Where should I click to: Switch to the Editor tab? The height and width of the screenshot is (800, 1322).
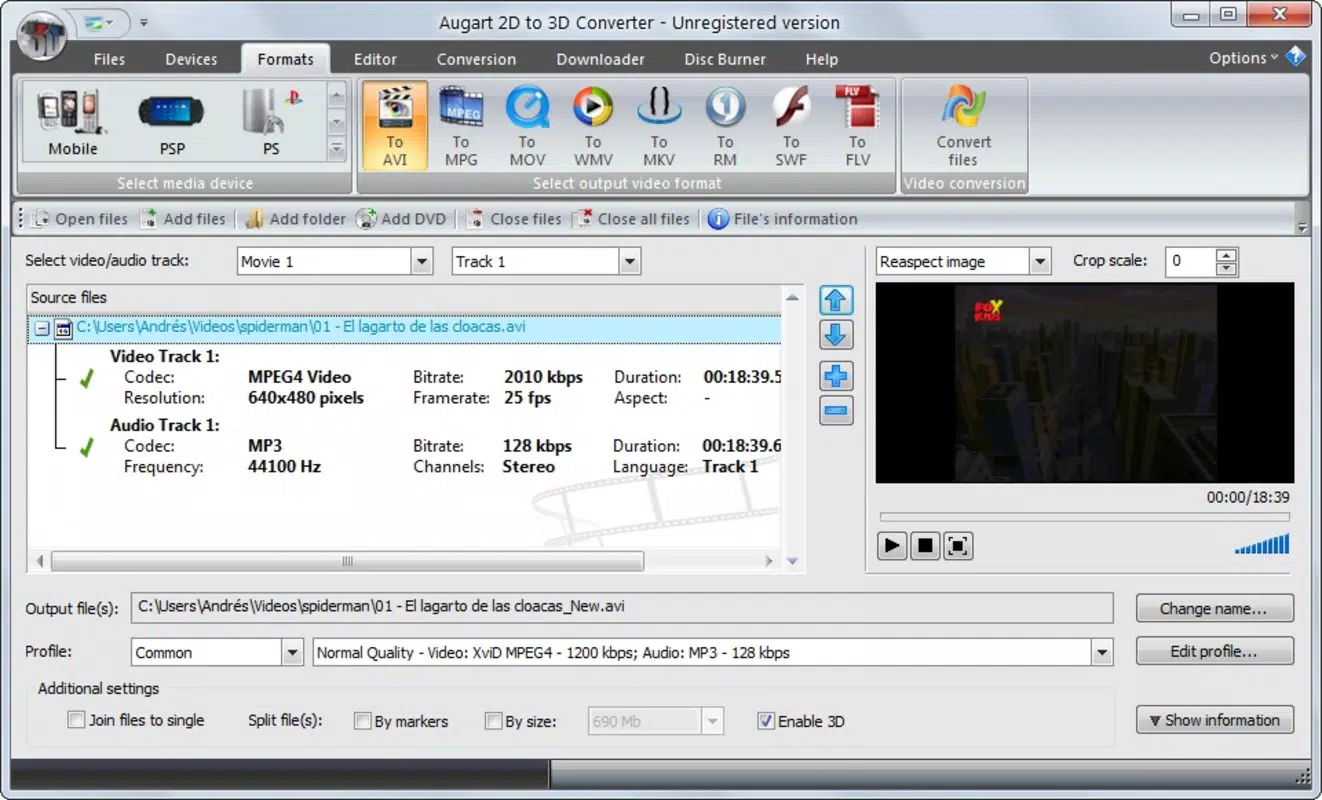coord(375,59)
